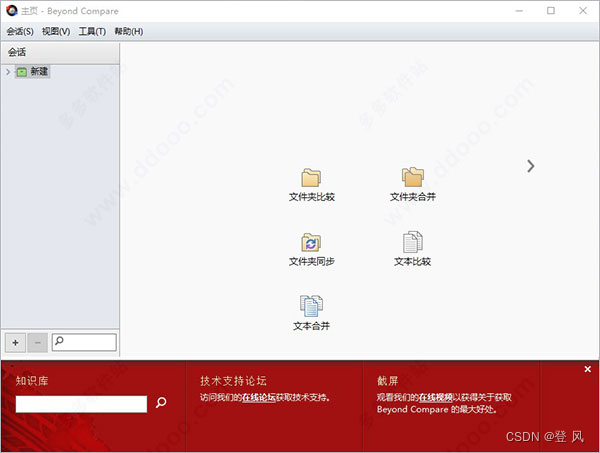Focus the sessions search field
Screen dimensions: 600x453
(x=84, y=342)
